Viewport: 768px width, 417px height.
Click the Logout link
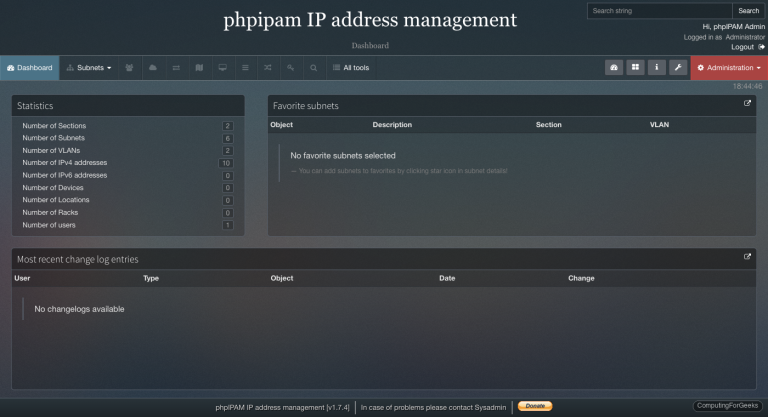coord(742,47)
